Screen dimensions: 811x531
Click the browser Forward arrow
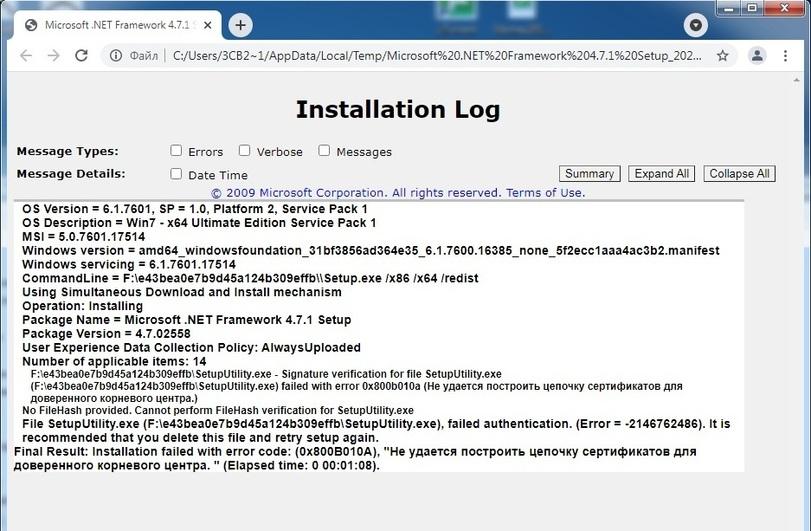(x=53, y=55)
